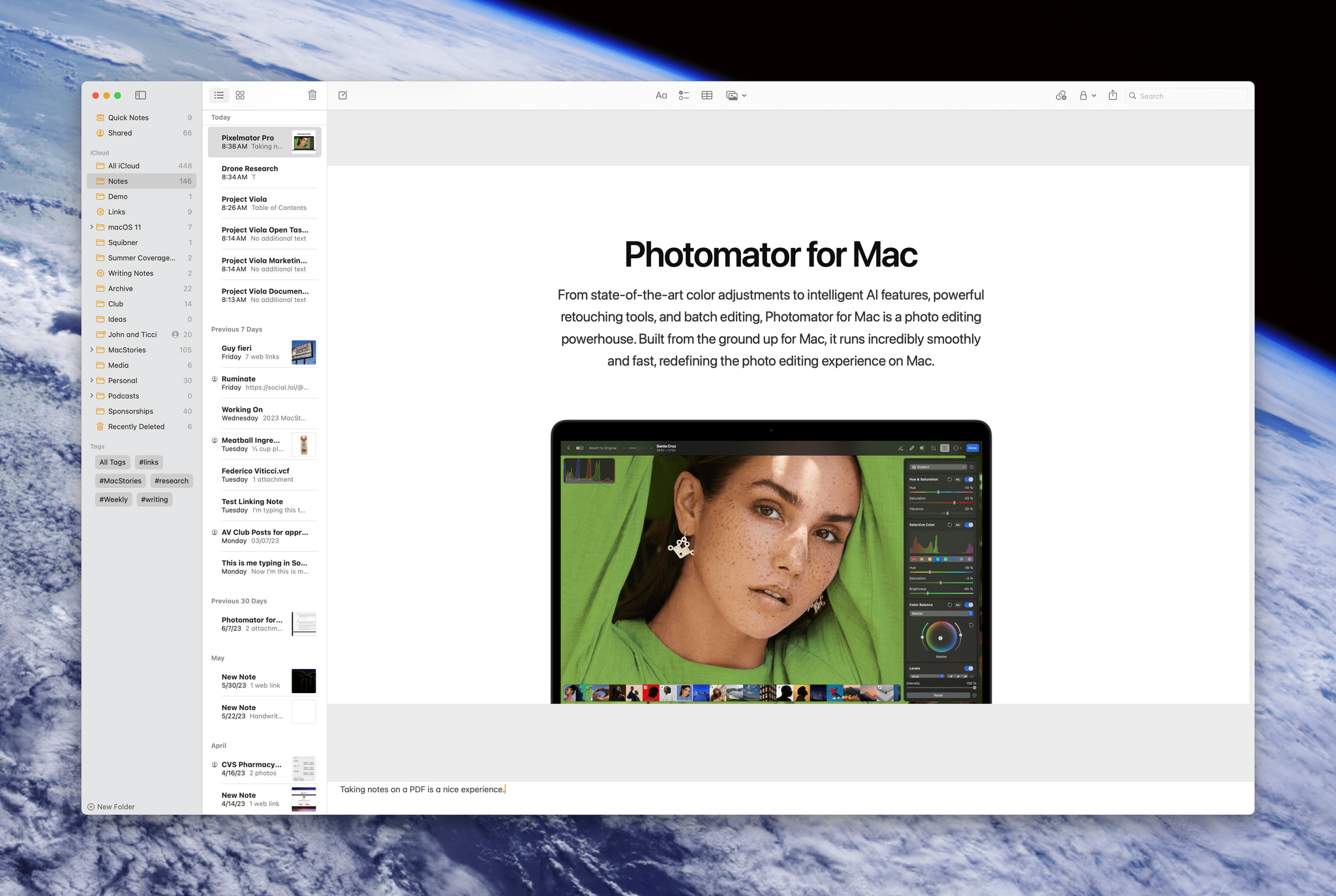The image size is (1336, 896).
Task: Filter notes by #research tag
Action: coord(172,481)
